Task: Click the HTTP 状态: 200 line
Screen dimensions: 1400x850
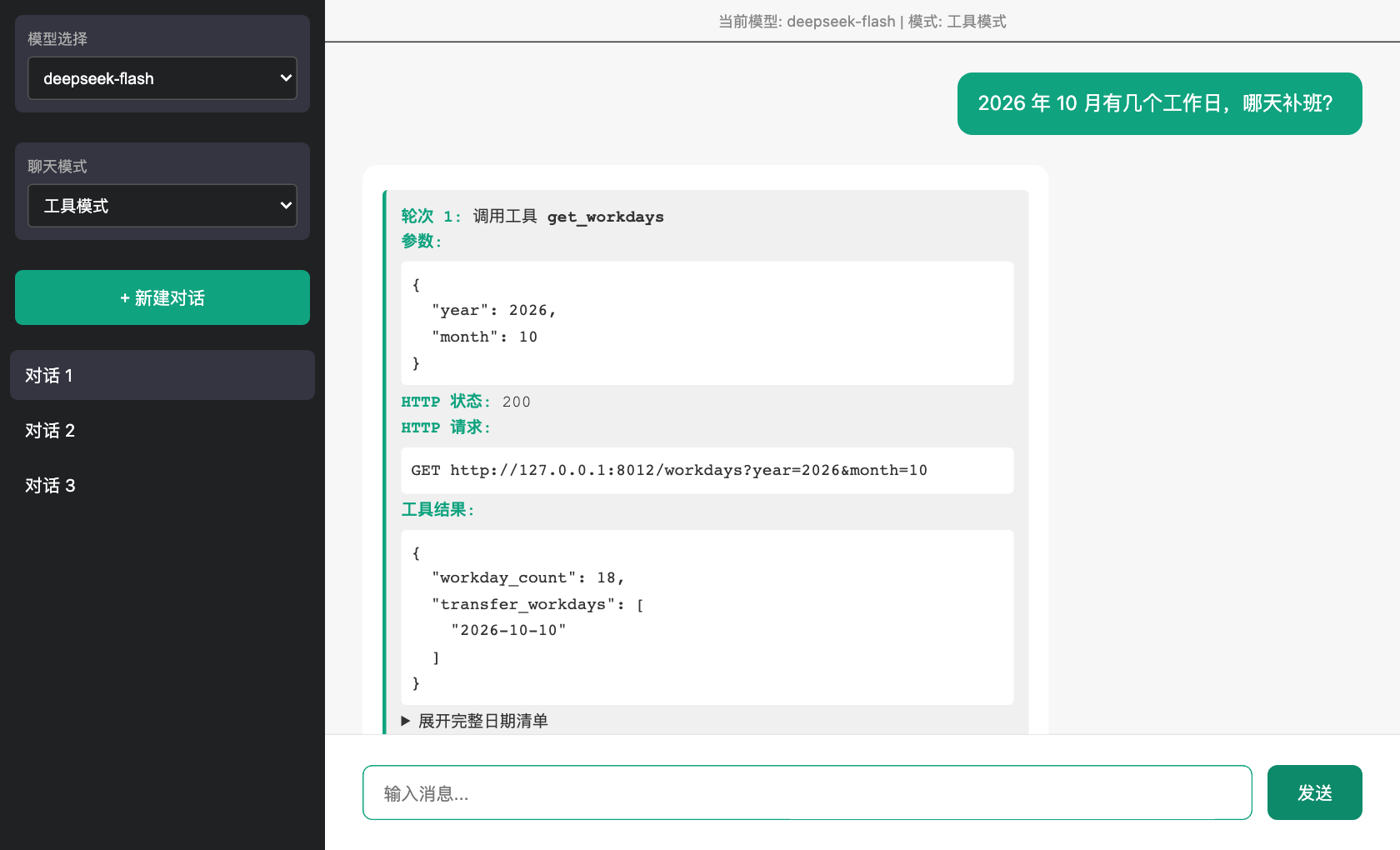Action: [x=466, y=402]
